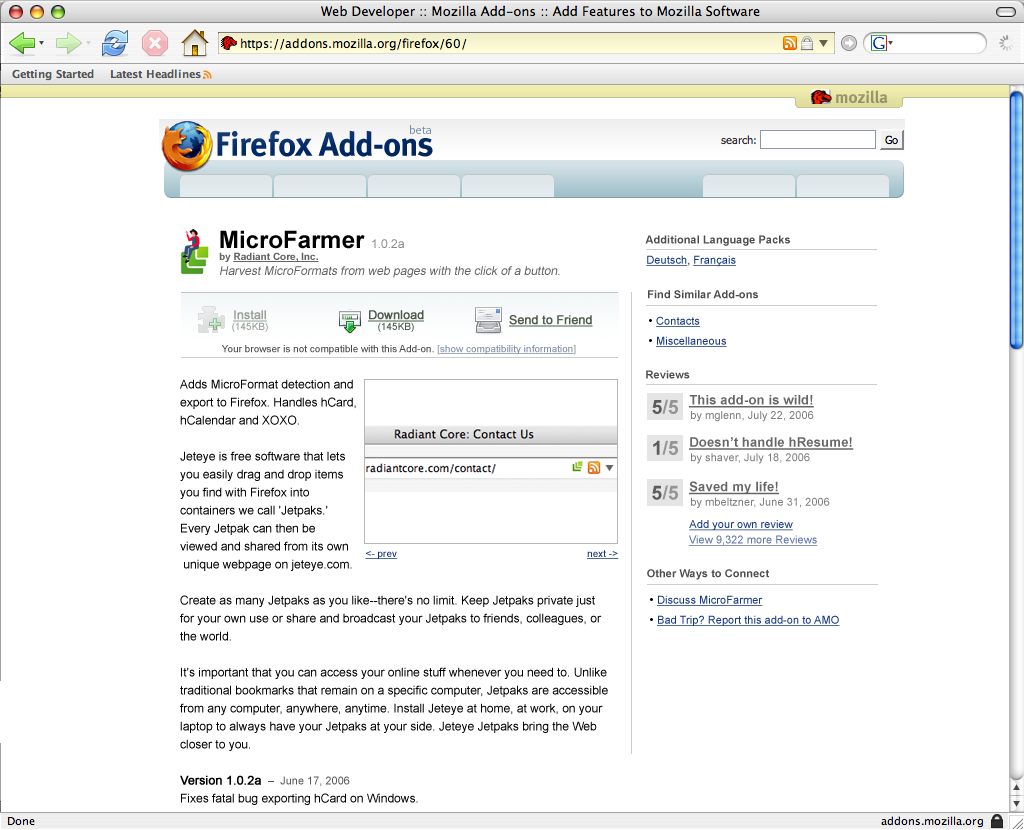The height and width of the screenshot is (830, 1024).
Task: Click the RSS feed icon in the address bar
Action: tap(790, 44)
